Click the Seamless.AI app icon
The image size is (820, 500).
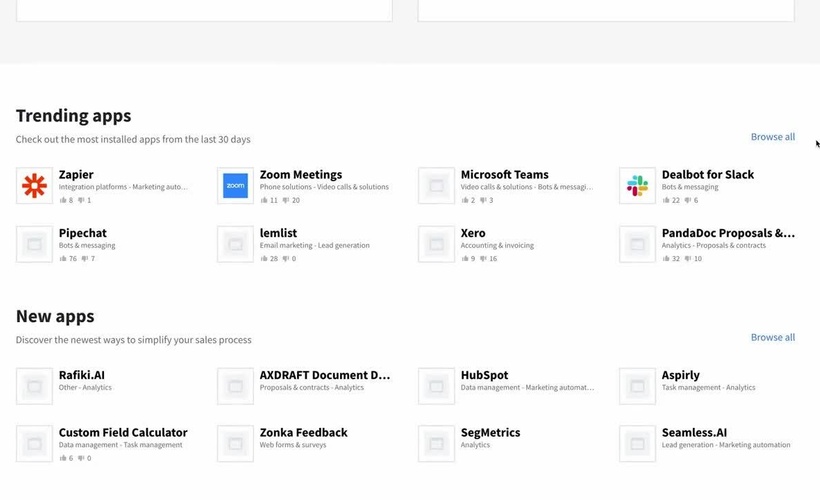(x=637, y=444)
